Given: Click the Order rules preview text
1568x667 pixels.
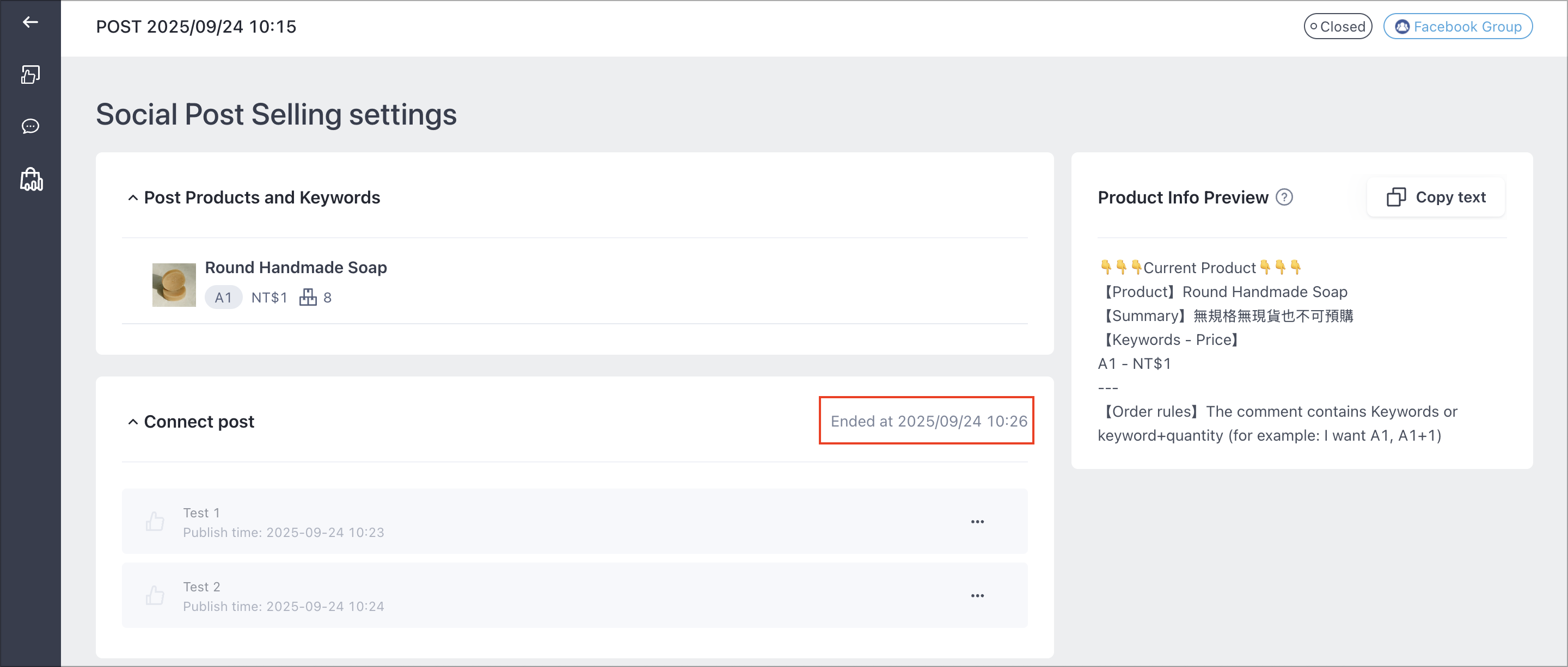Looking at the screenshot, I should [x=1278, y=423].
